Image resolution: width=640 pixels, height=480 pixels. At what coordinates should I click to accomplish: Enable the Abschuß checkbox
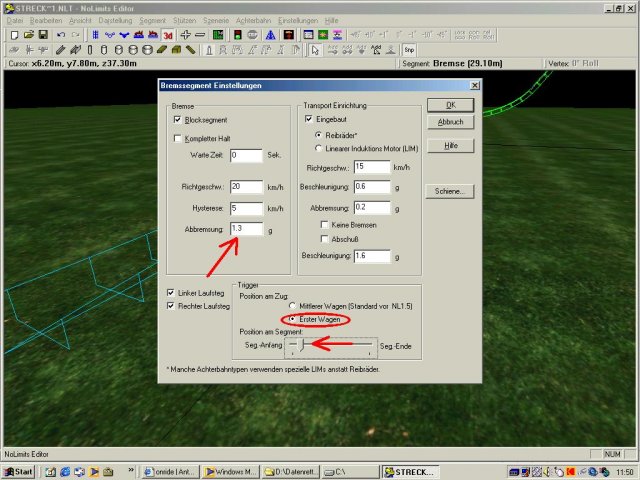324,239
